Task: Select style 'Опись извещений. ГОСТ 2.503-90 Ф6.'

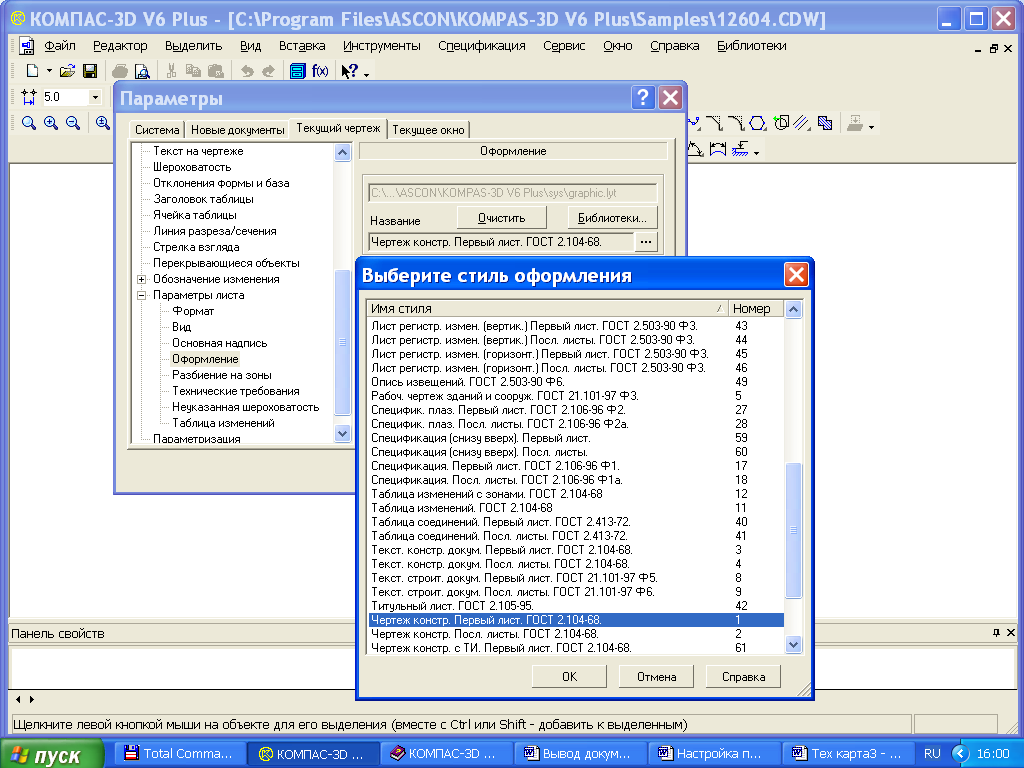Action: point(576,382)
